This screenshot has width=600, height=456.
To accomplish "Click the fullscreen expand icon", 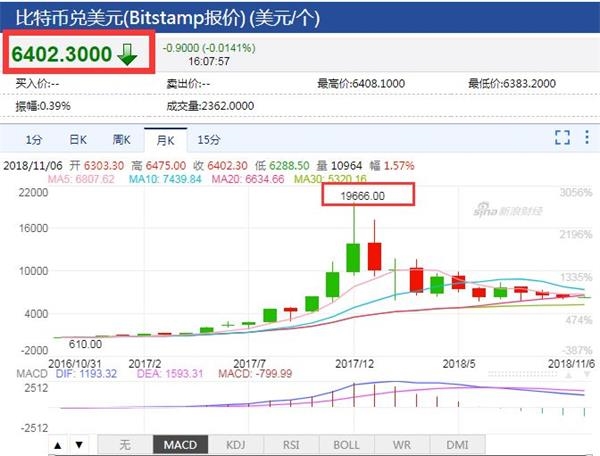I will tap(562, 137).
